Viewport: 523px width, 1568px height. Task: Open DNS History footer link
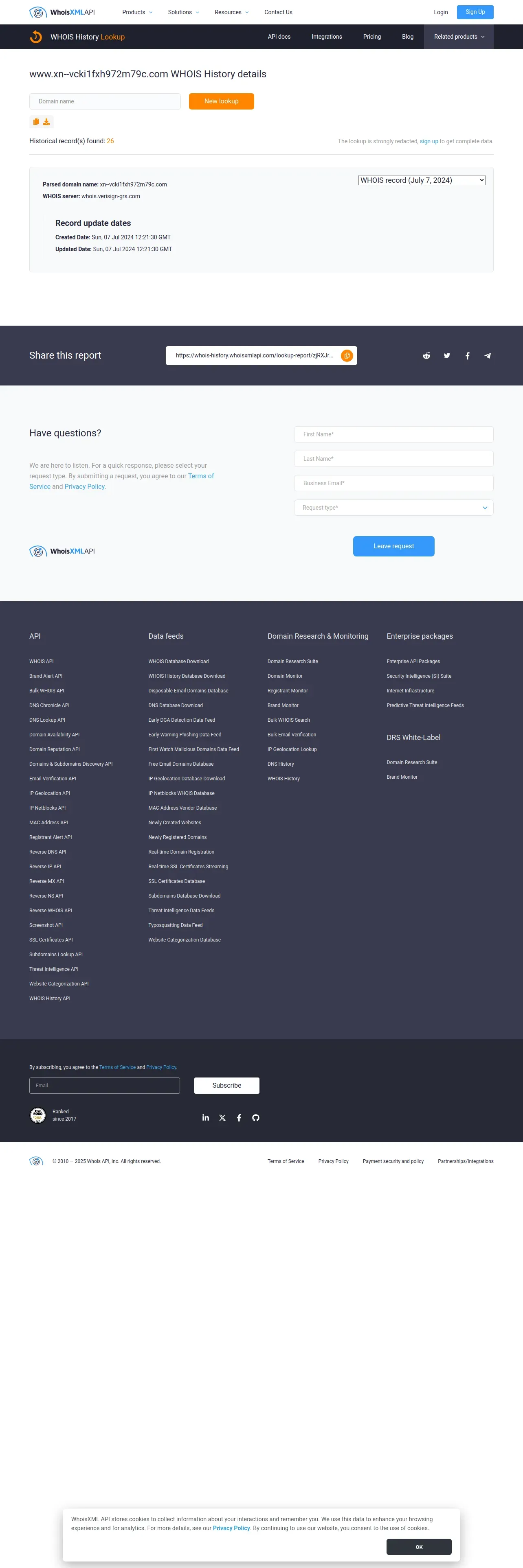pos(281,764)
